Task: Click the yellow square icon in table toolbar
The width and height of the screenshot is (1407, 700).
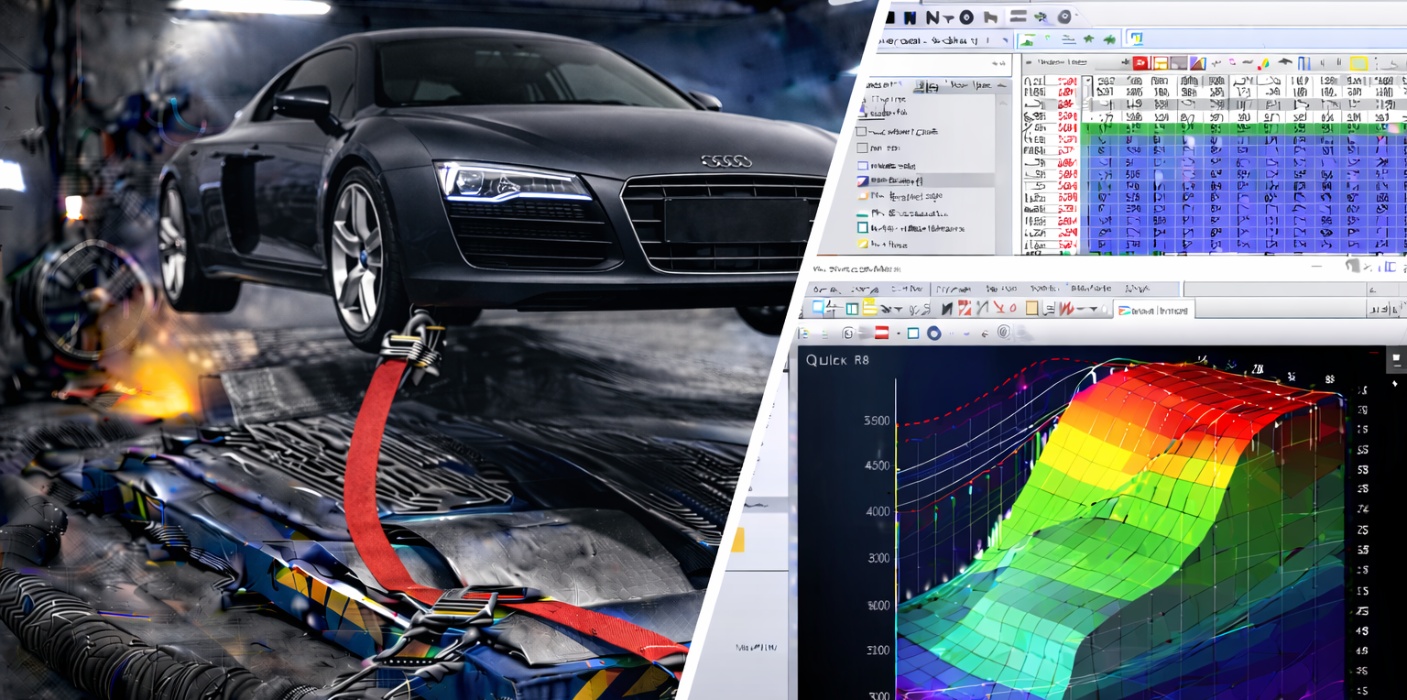Action: [1358, 63]
